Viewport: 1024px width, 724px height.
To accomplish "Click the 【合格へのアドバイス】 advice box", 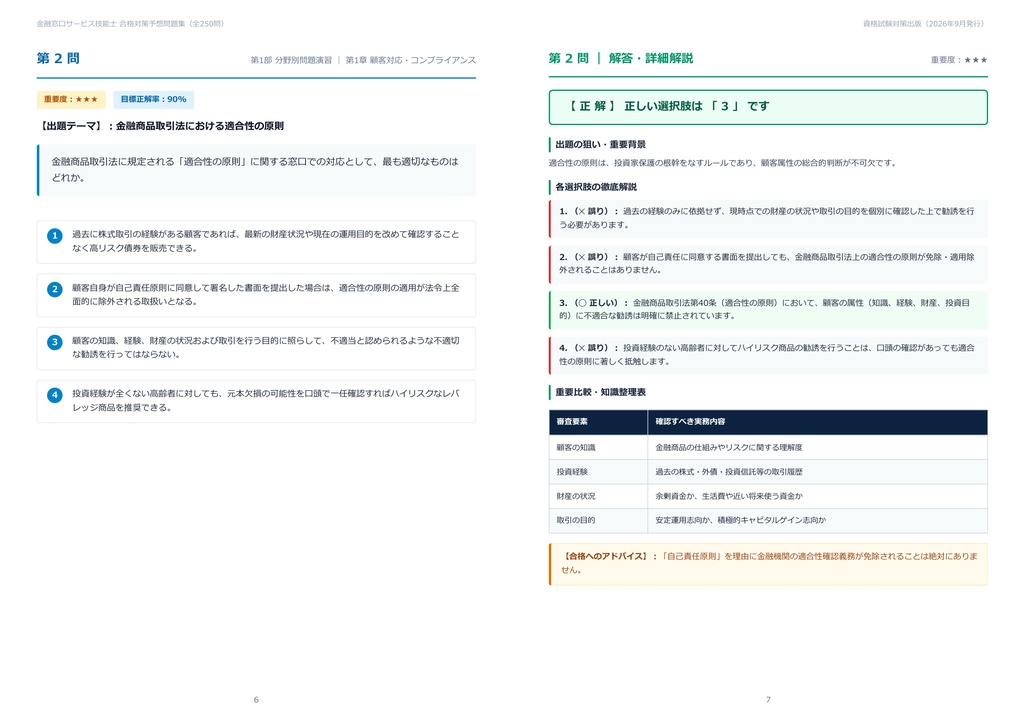I will tap(768, 564).
